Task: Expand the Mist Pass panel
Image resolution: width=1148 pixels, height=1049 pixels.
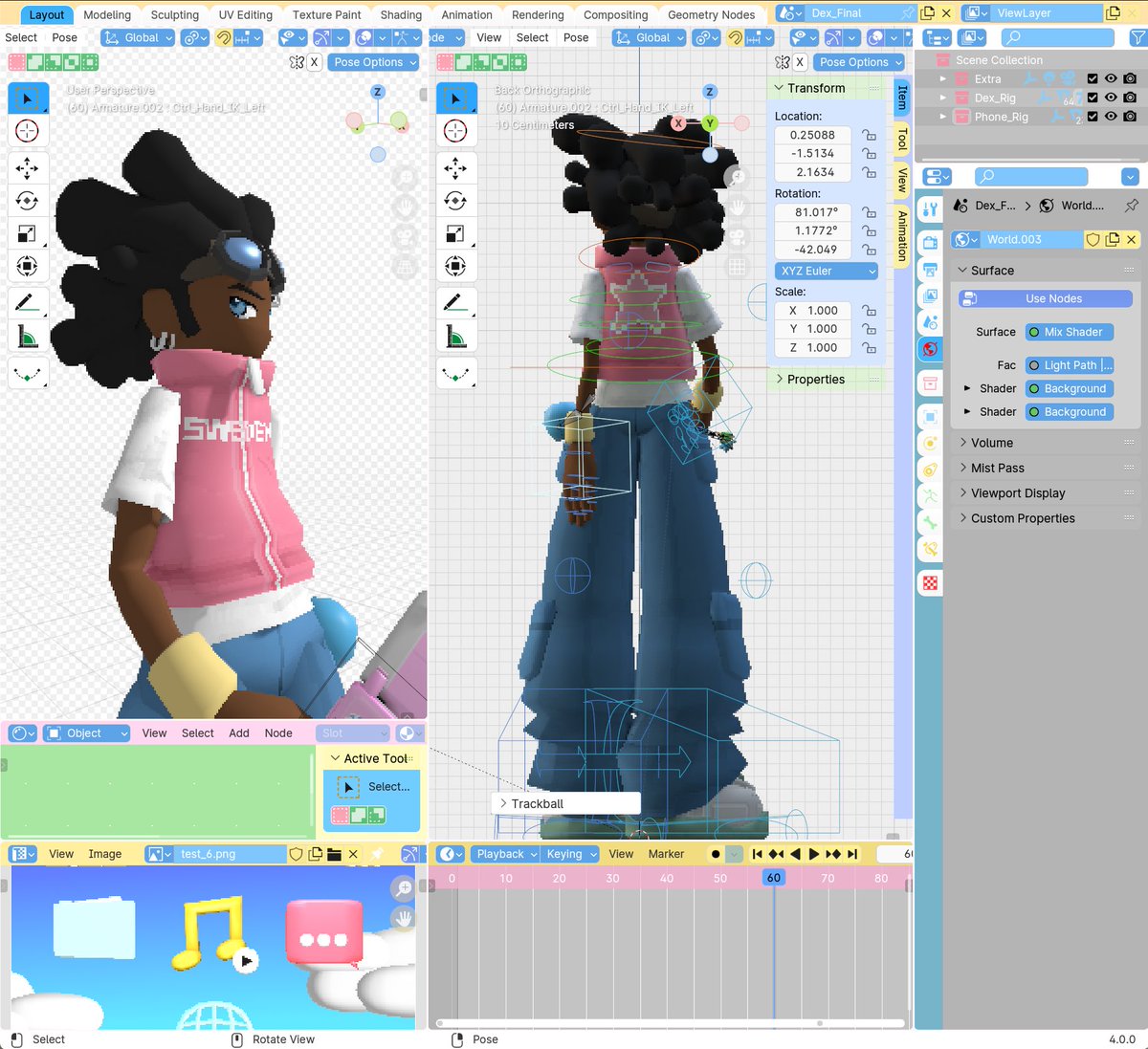Action: (1046, 468)
